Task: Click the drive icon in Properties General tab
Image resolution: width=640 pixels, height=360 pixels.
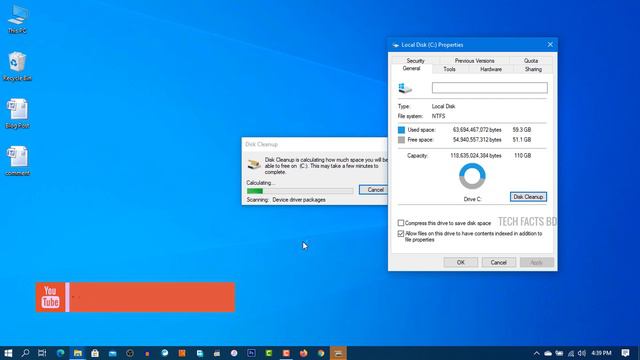Action: pos(405,88)
